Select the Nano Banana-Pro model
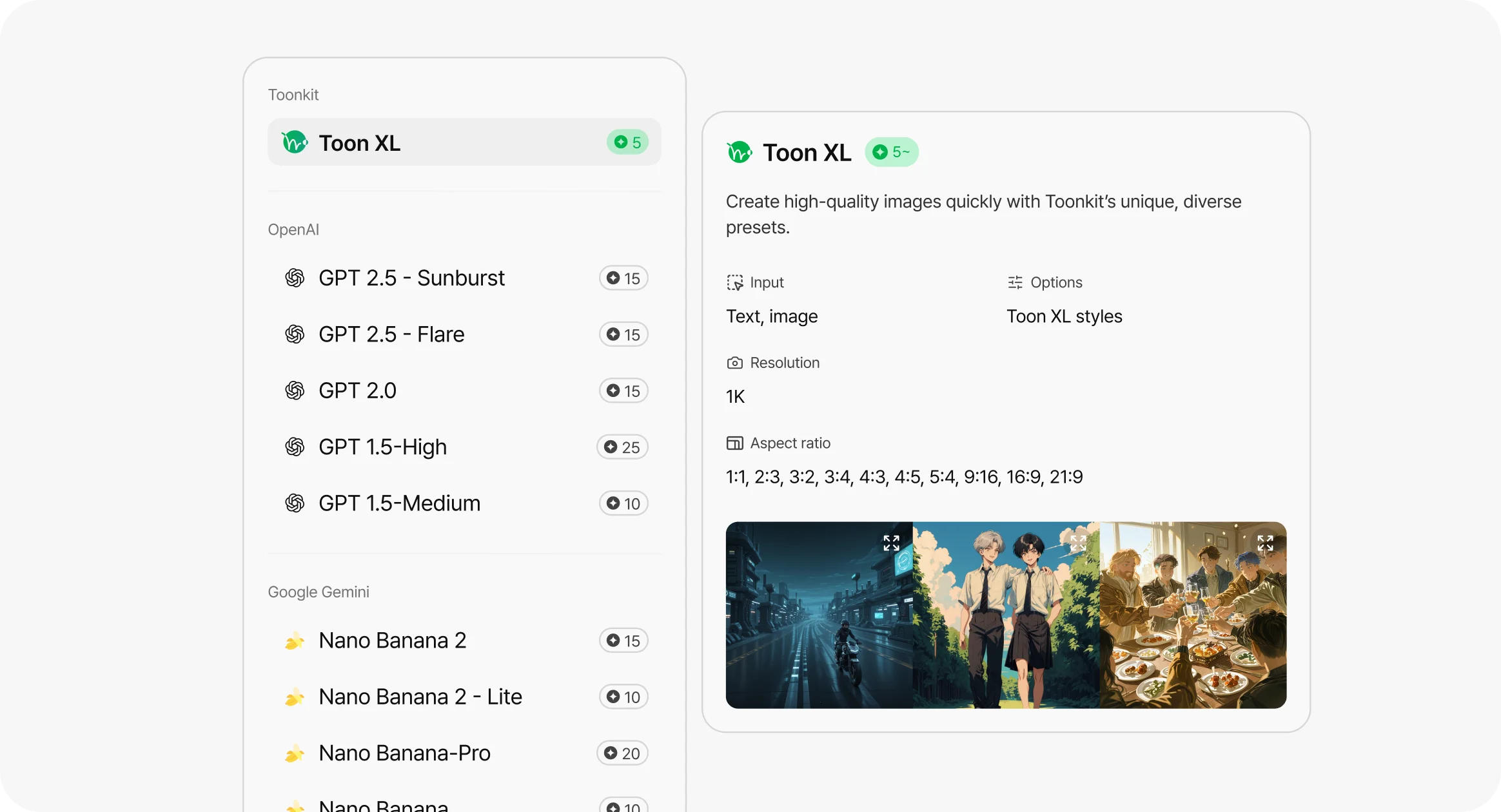 pos(464,753)
